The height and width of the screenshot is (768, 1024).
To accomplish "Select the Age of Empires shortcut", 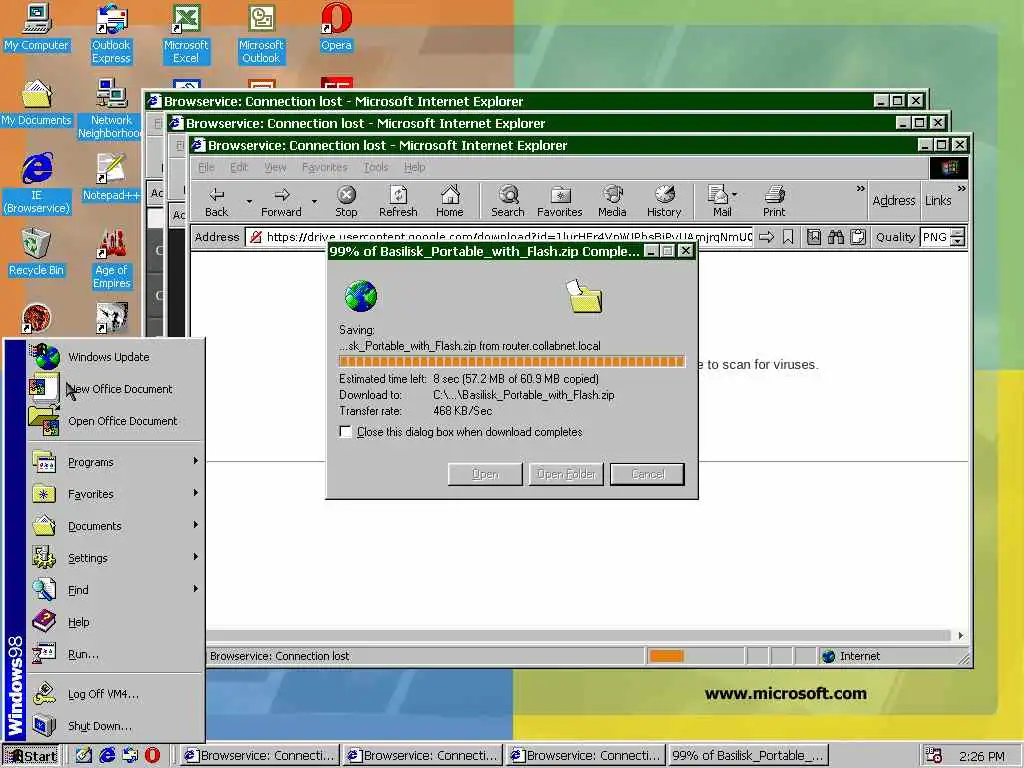I will (112, 259).
